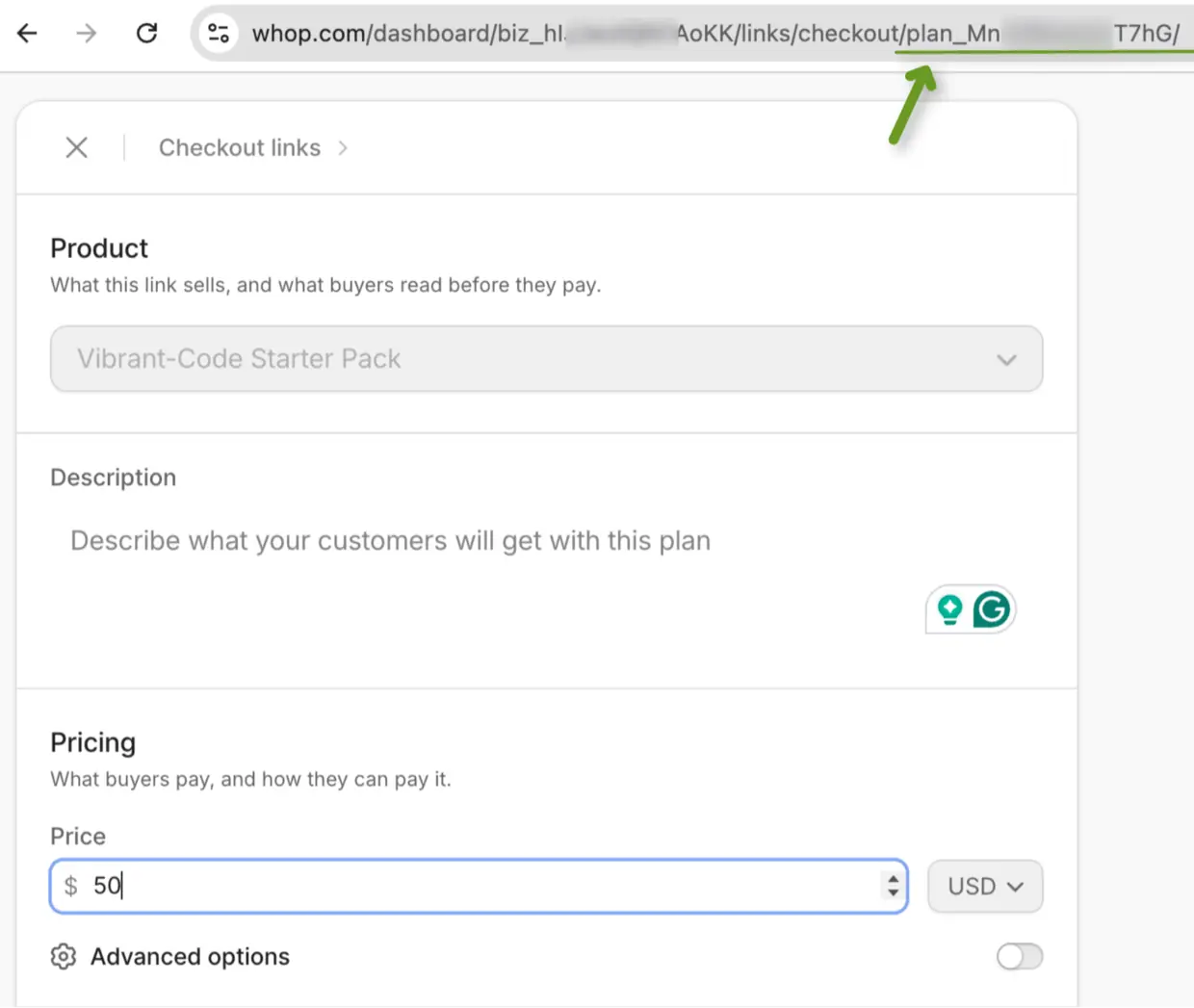Click the Grammarly G icon in description
Viewport: 1194px width, 1008px height.
pos(992,609)
